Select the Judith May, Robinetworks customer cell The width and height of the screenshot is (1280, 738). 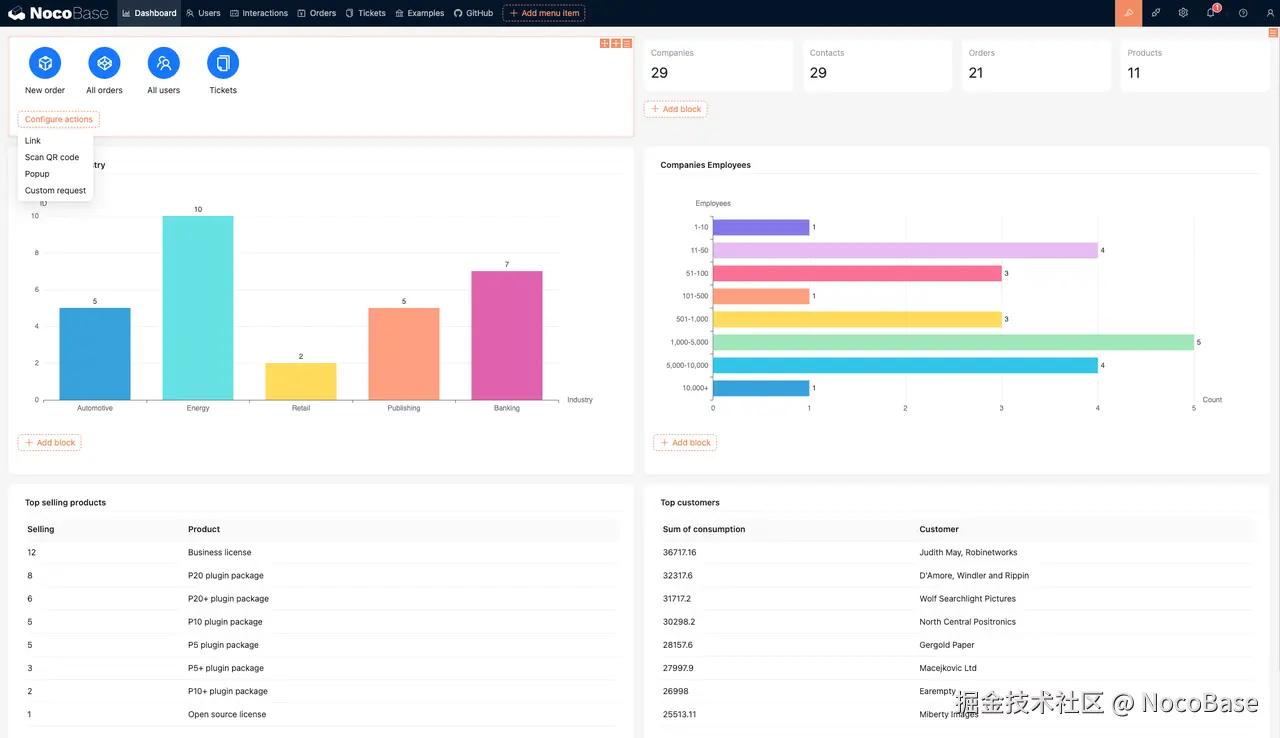(x=968, y=552)
